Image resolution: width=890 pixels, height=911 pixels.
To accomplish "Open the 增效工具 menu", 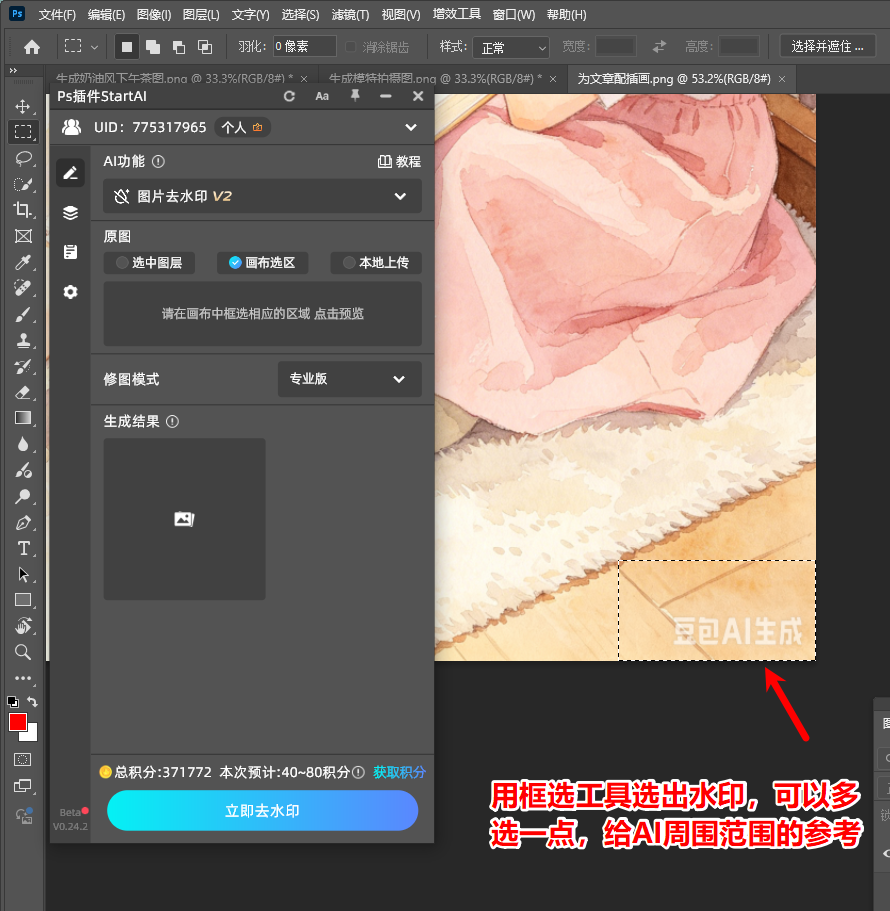I will coord(457,15).
